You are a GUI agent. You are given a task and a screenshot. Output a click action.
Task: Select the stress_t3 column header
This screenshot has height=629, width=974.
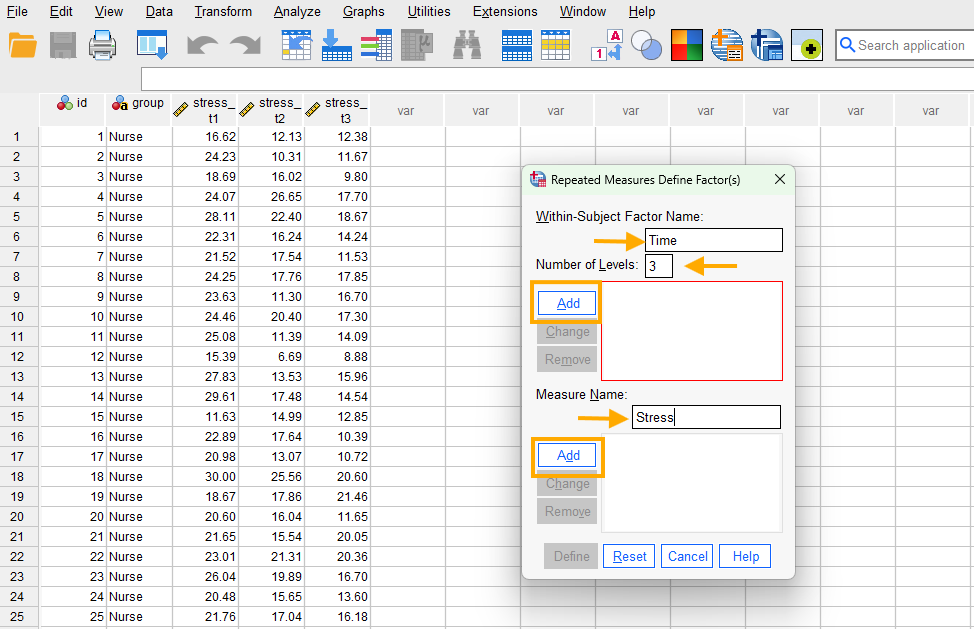[x=337, y=110]
